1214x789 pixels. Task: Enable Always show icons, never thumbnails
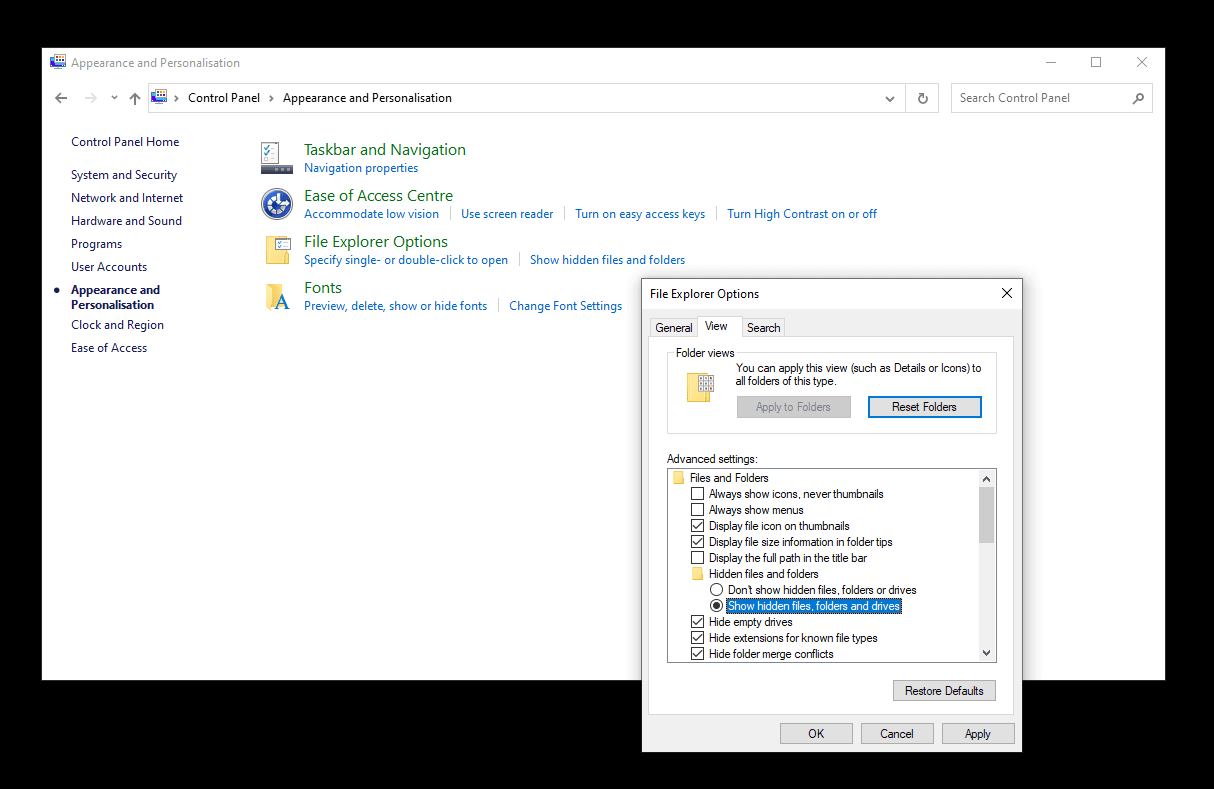click(697, 493)
